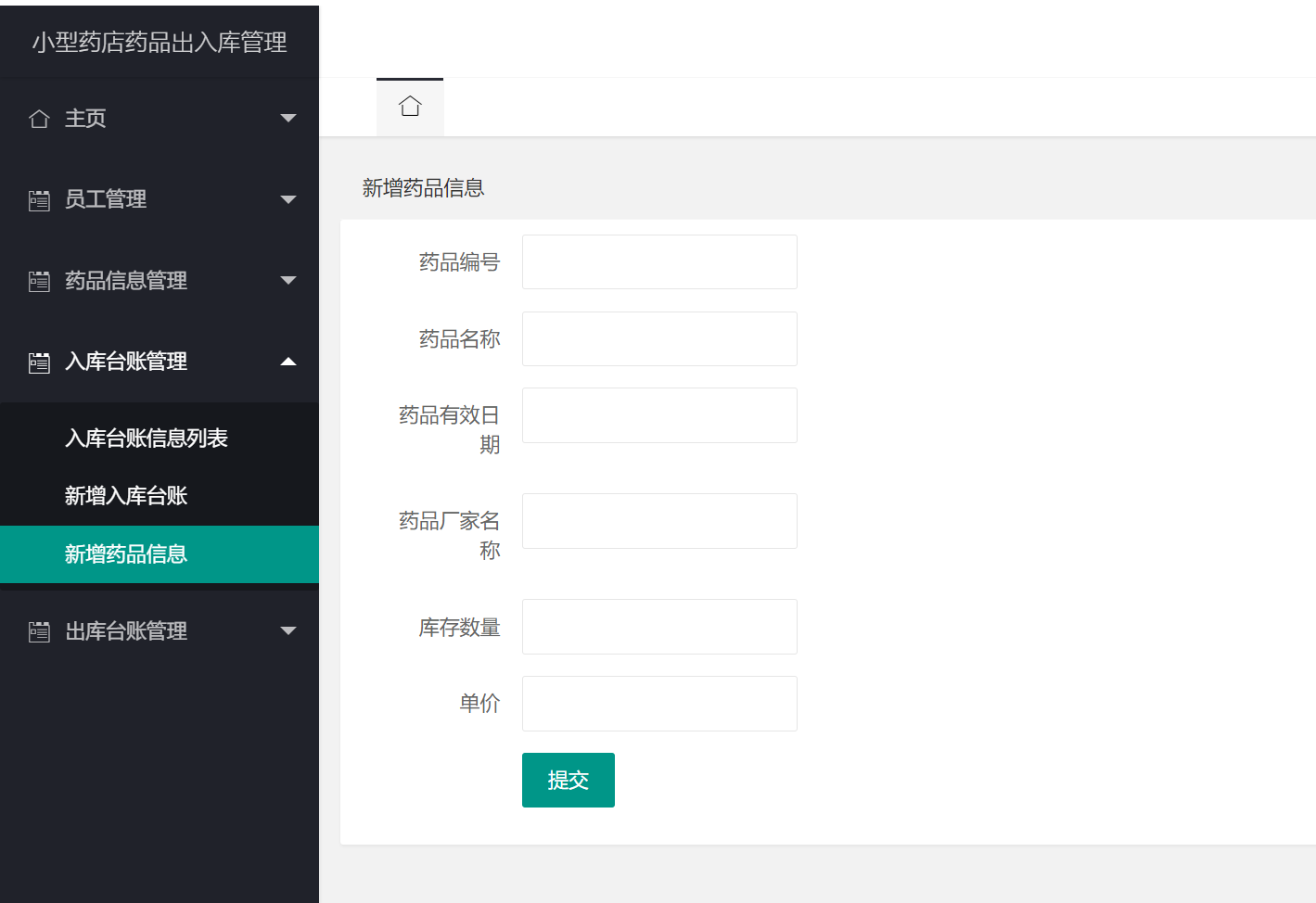The image size is (1316, 903).
Task: Open the 药品信息管理 menu item
Action: pos(160,280)
